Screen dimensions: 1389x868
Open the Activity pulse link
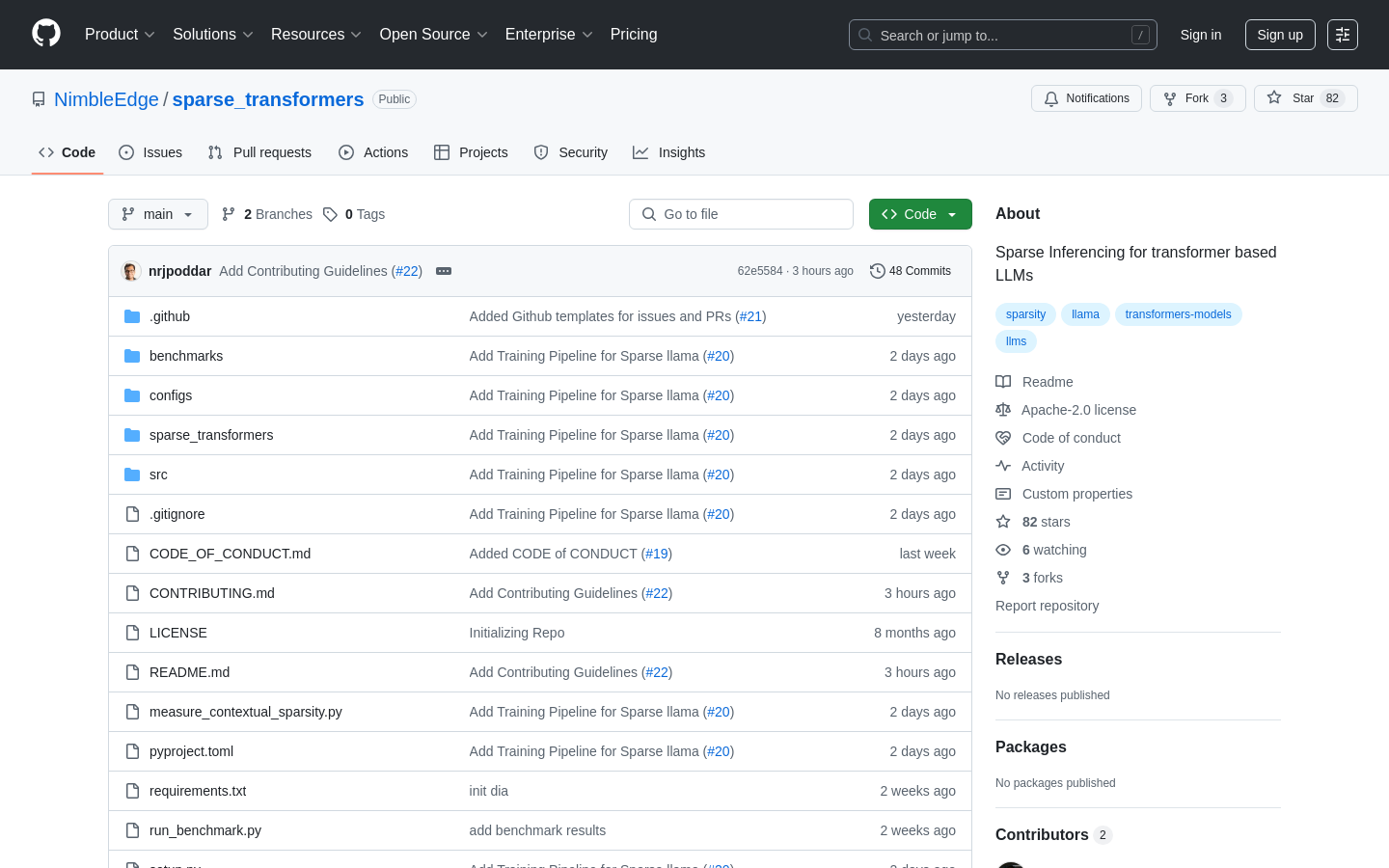click(1030, 466)
